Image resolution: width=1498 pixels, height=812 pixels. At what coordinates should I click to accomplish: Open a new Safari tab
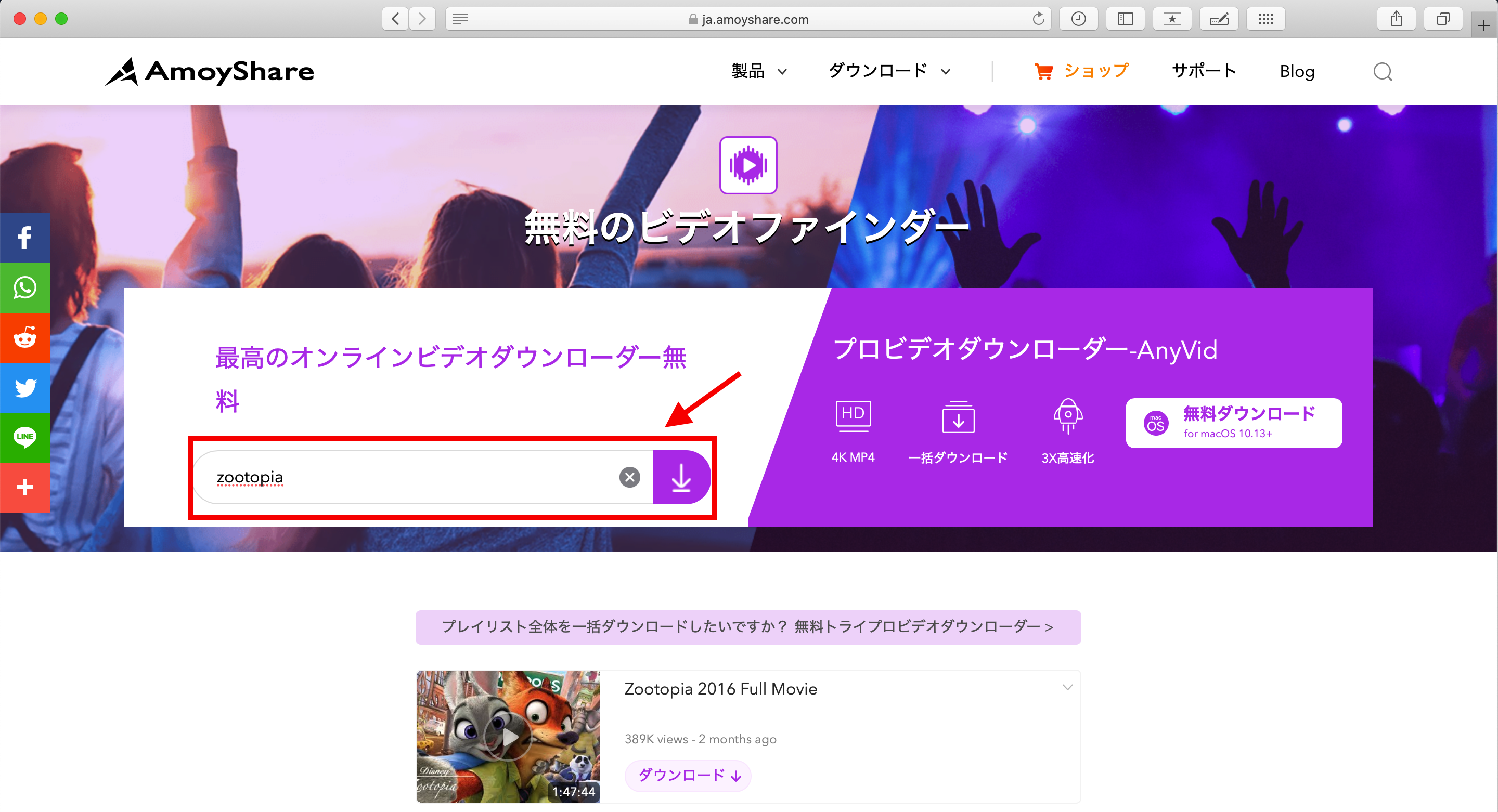tap(1483, 25)
